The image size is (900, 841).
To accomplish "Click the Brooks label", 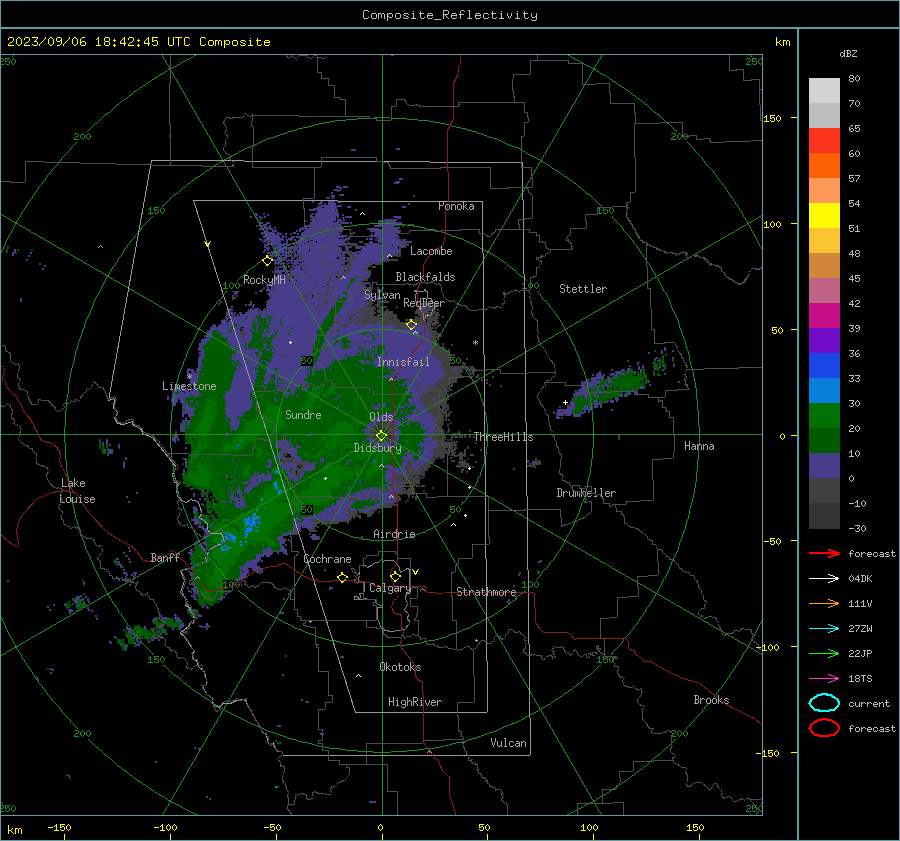I will pyautogui.click(x=711, y=700).
